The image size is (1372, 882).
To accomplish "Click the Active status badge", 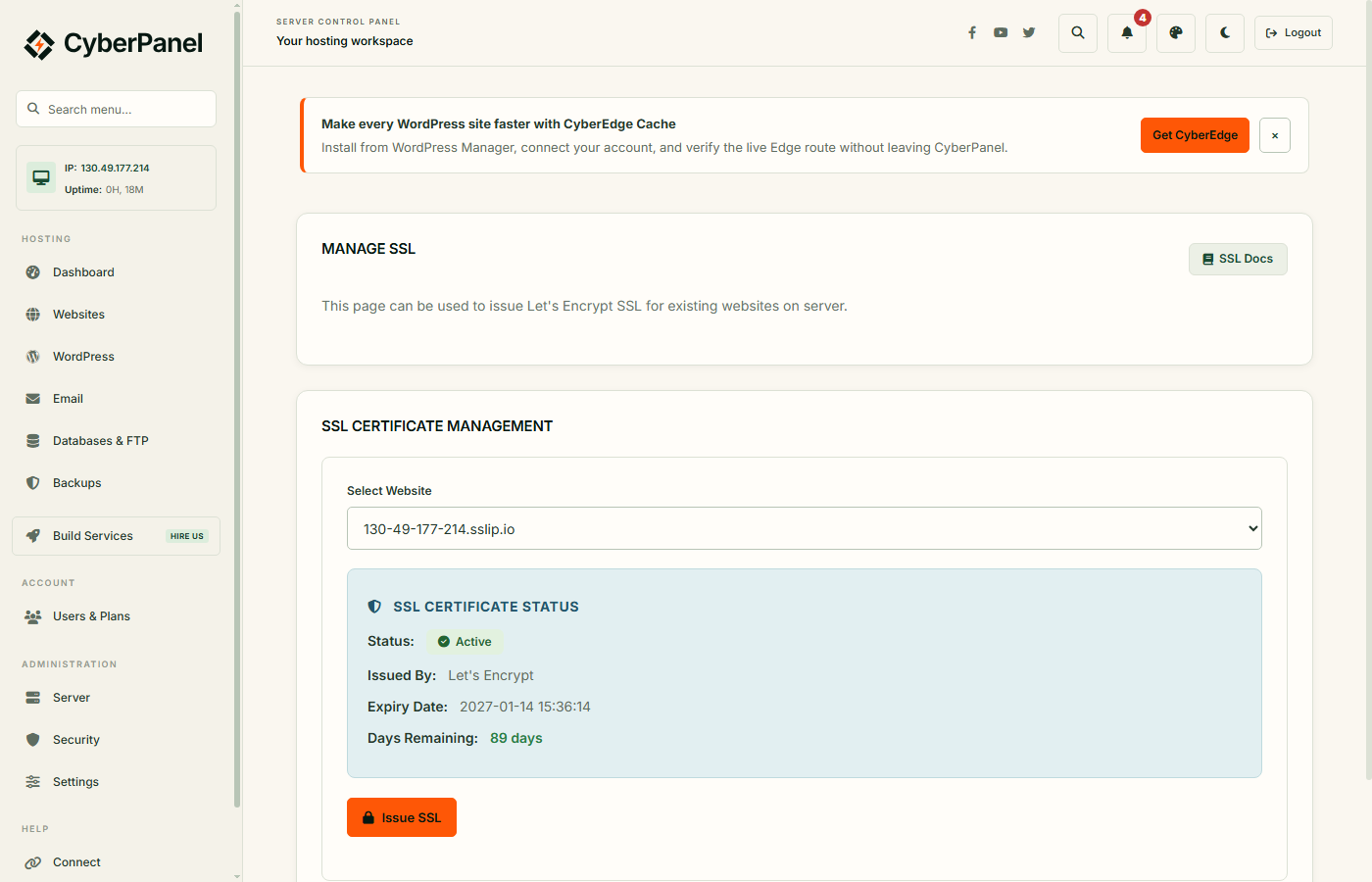I will tap(465, 642).
